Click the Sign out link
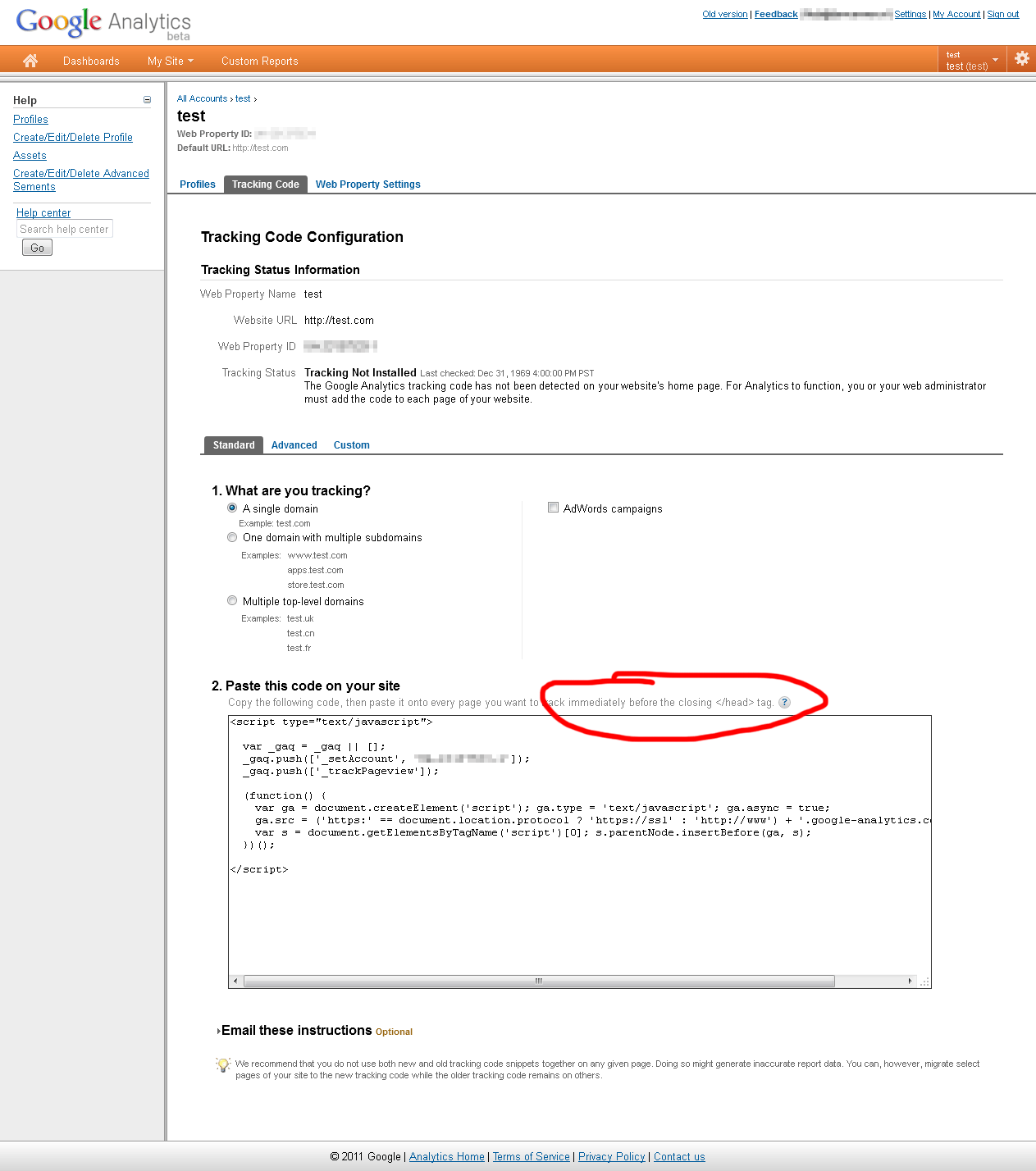 (x=1003, y=14)
